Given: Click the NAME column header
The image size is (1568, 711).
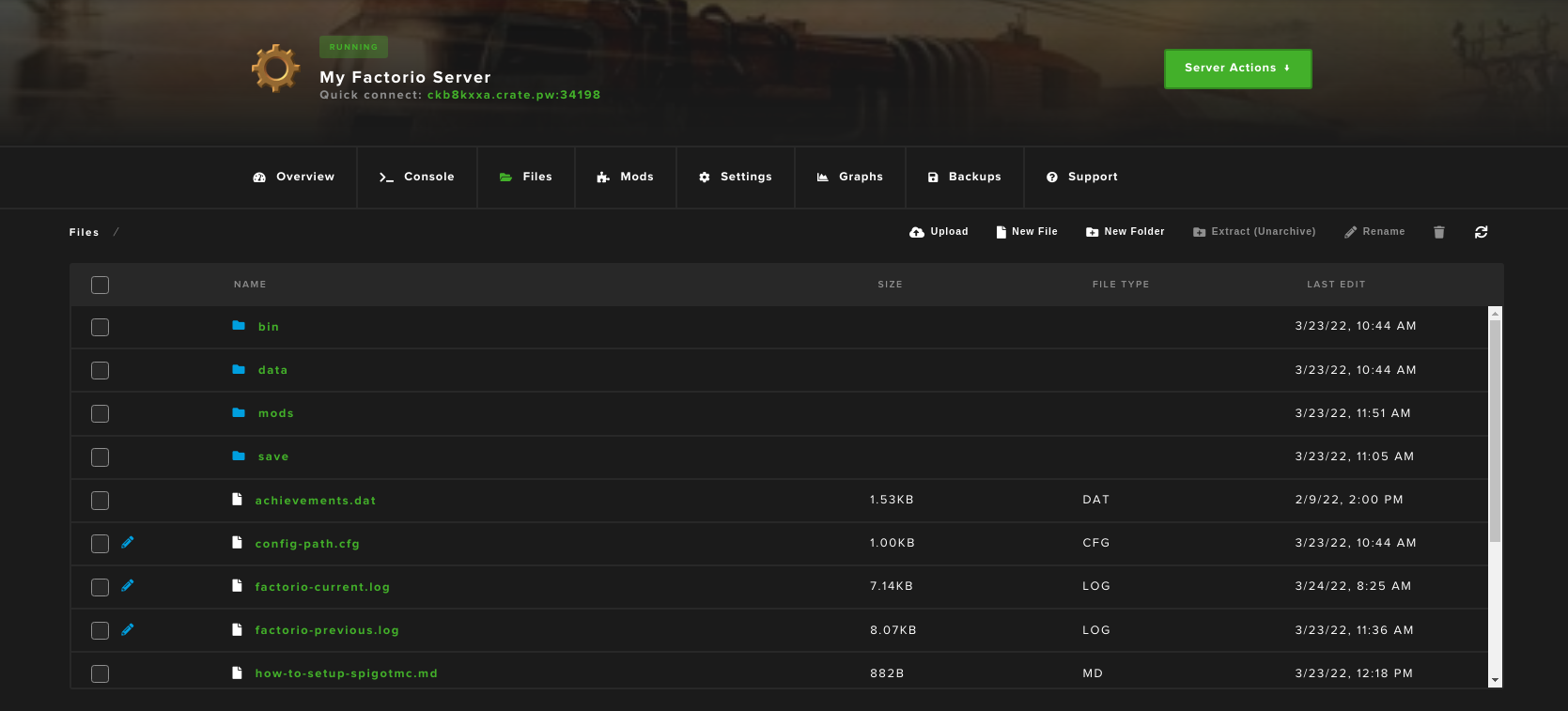Looking at the screenshot, I should click(250, 285).
